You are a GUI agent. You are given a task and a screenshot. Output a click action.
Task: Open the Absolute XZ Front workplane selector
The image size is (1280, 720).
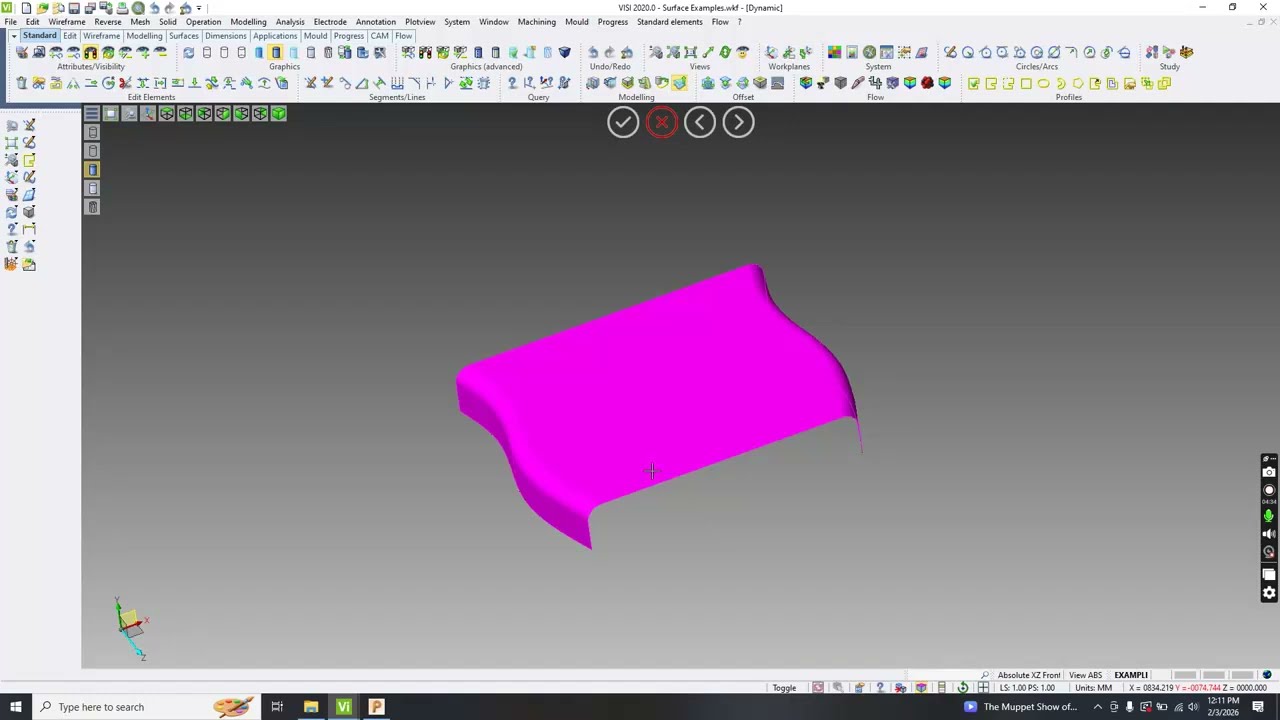tap(1028, 675)
